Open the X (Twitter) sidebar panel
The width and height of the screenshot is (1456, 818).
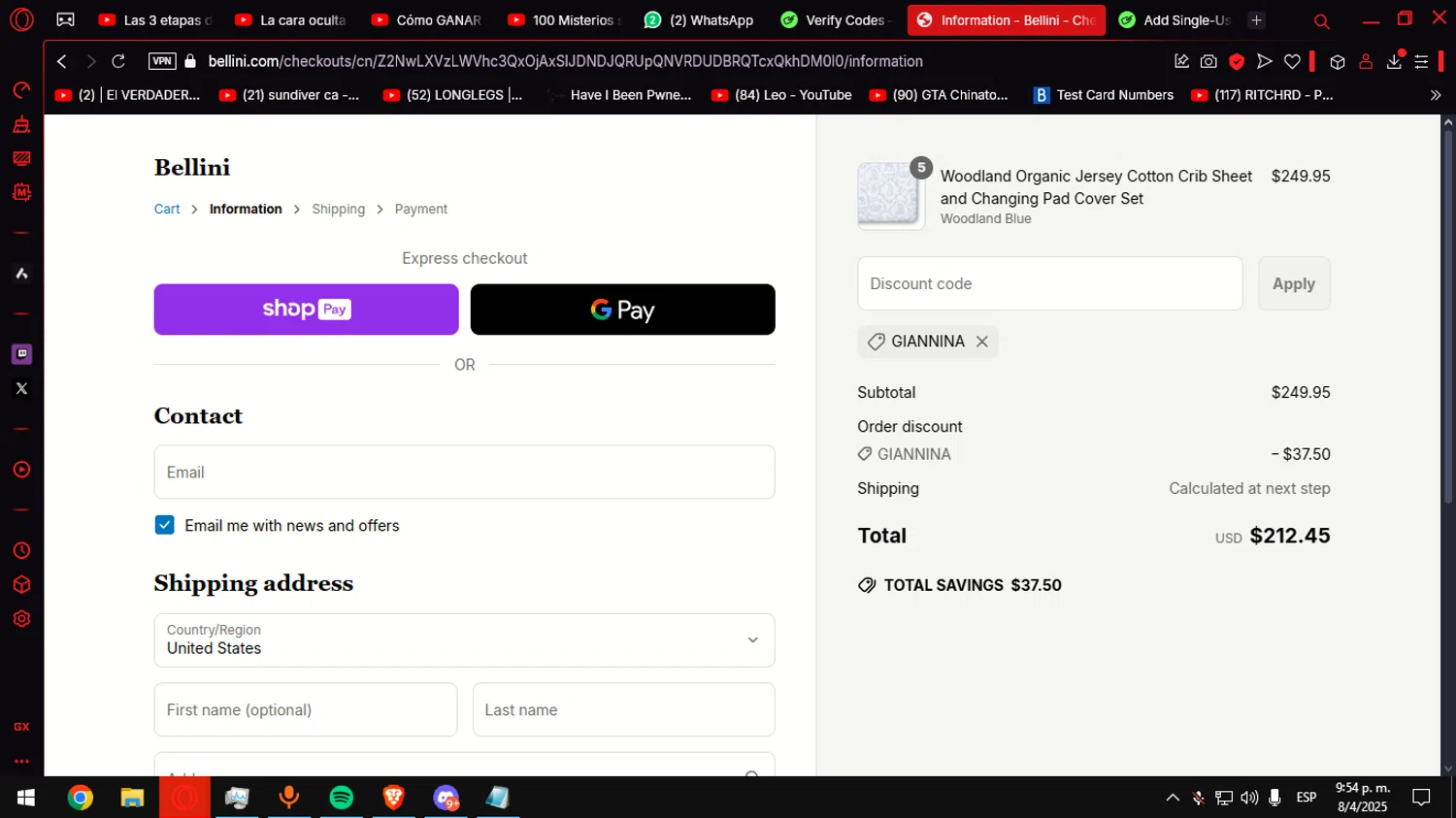point(21,389)
